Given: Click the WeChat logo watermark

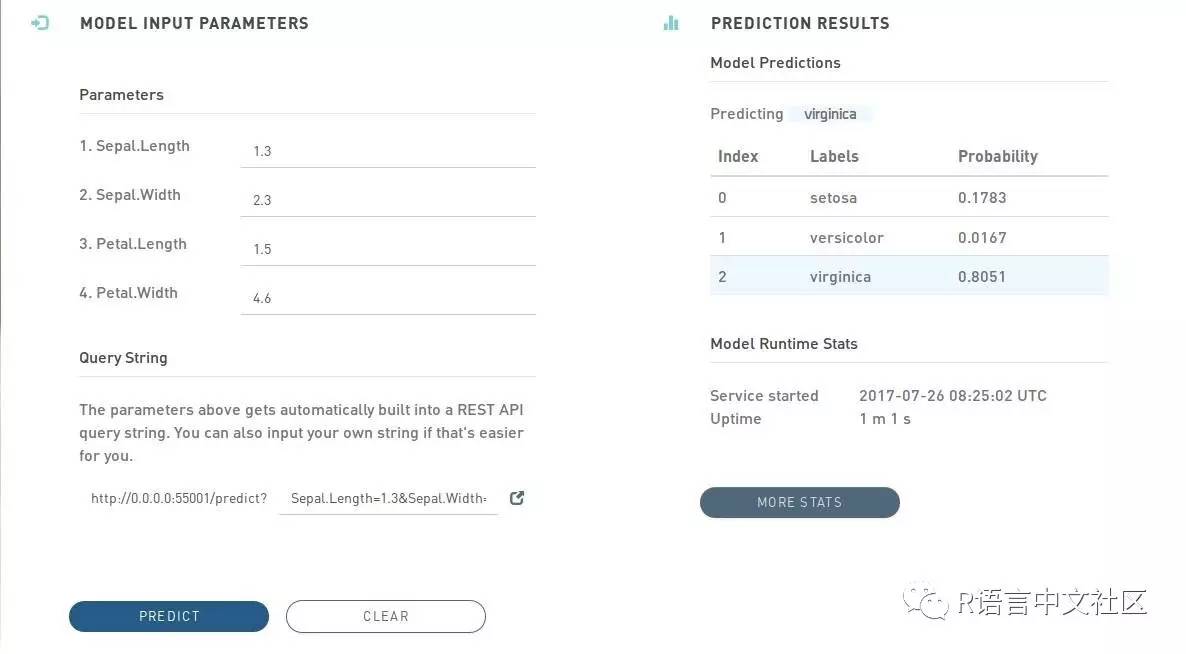Looking at the screenshot, I should coord(926,601).
